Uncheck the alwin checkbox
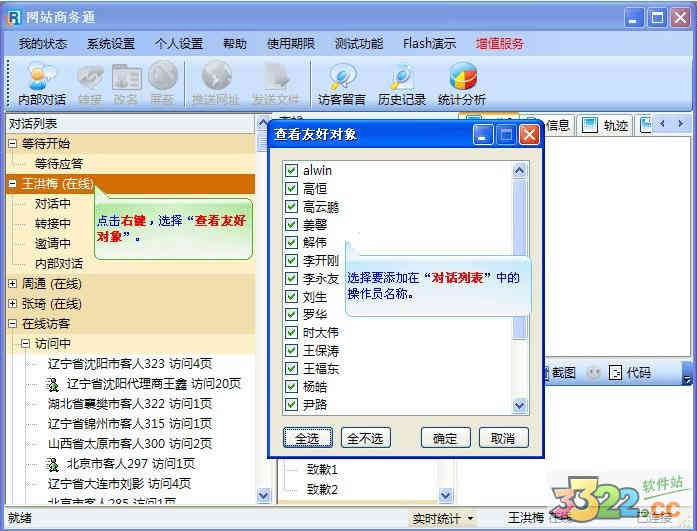The width and height of the screenshot is (697, 531). point(292,171)
